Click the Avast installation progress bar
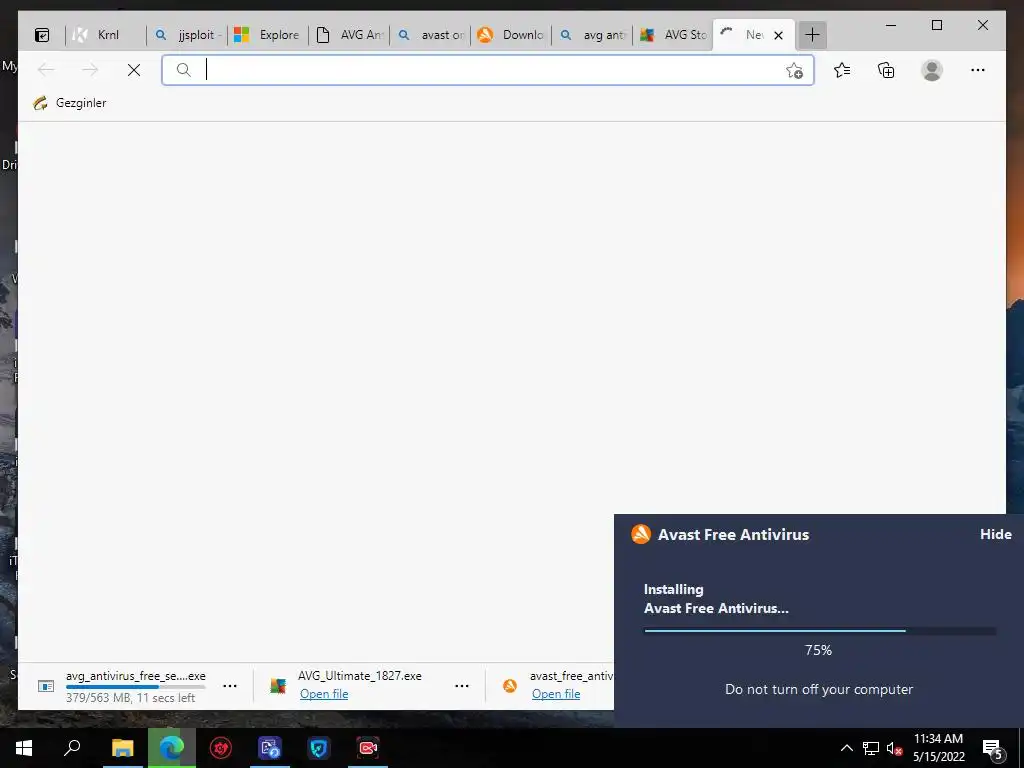Screen dimensions: 1024x768 point(820,631)
